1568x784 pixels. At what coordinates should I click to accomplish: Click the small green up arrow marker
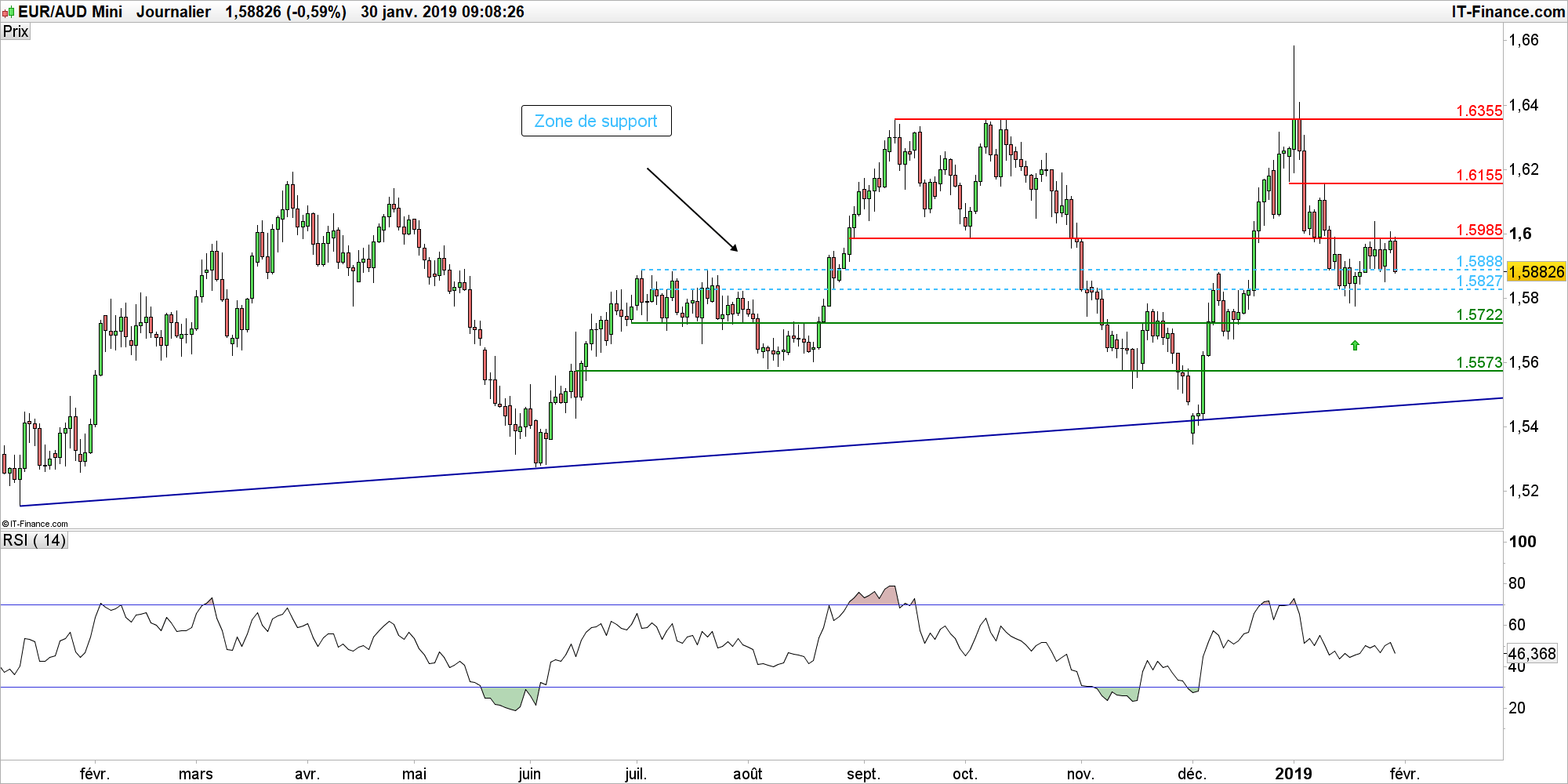(1355, 345)
